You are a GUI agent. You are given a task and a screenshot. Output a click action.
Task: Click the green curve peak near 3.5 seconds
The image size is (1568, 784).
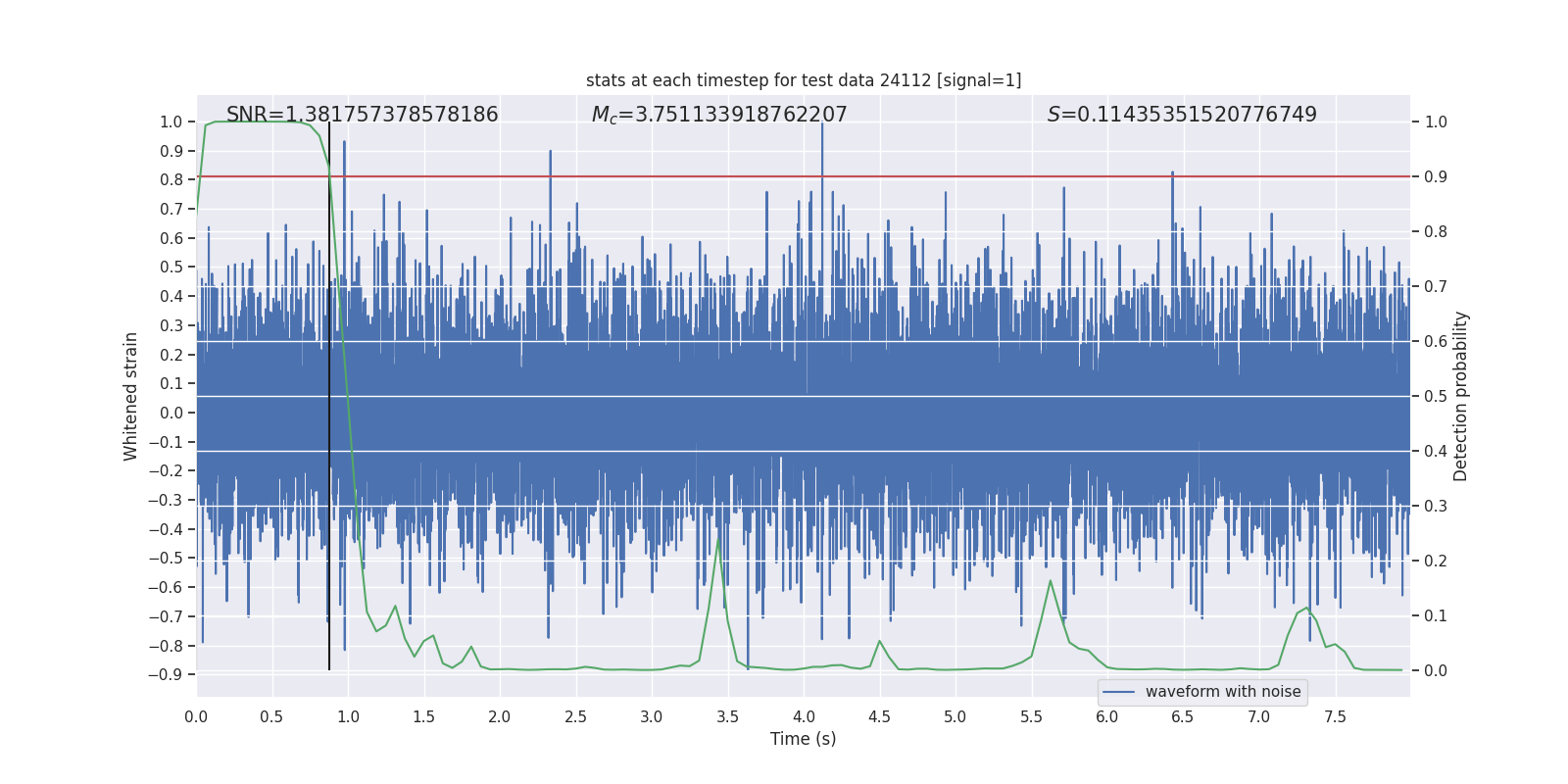pos(719,538)
